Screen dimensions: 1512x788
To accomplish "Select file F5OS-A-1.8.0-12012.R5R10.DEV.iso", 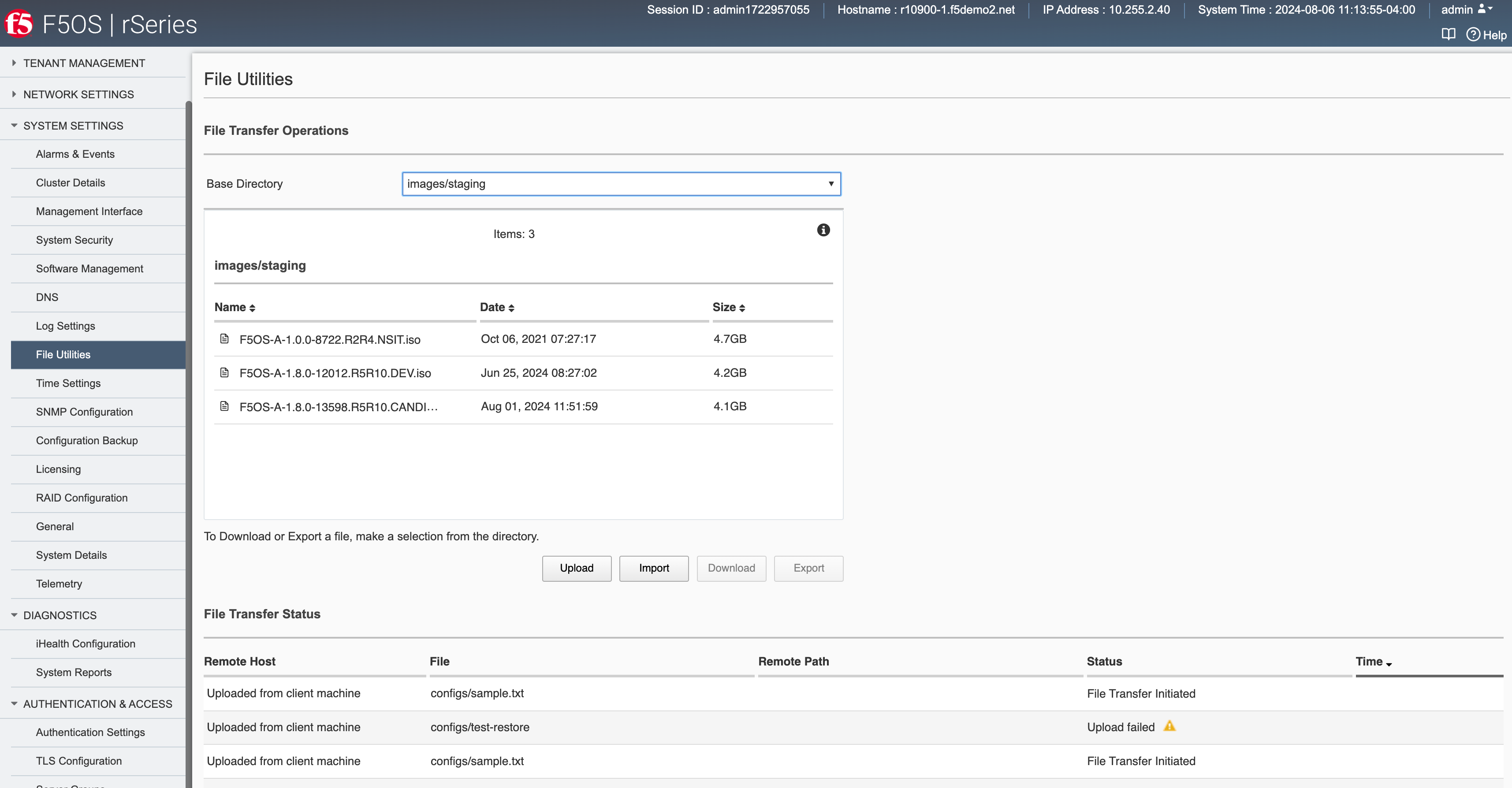I will pyautogui.click(x=335, y=373).
